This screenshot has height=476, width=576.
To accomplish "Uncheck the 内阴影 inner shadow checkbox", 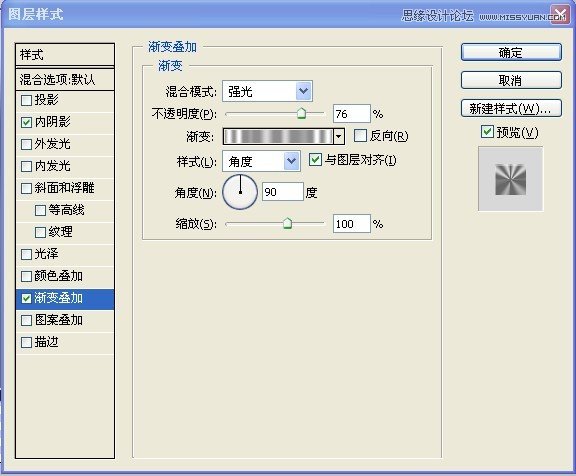I will [26, 122].
